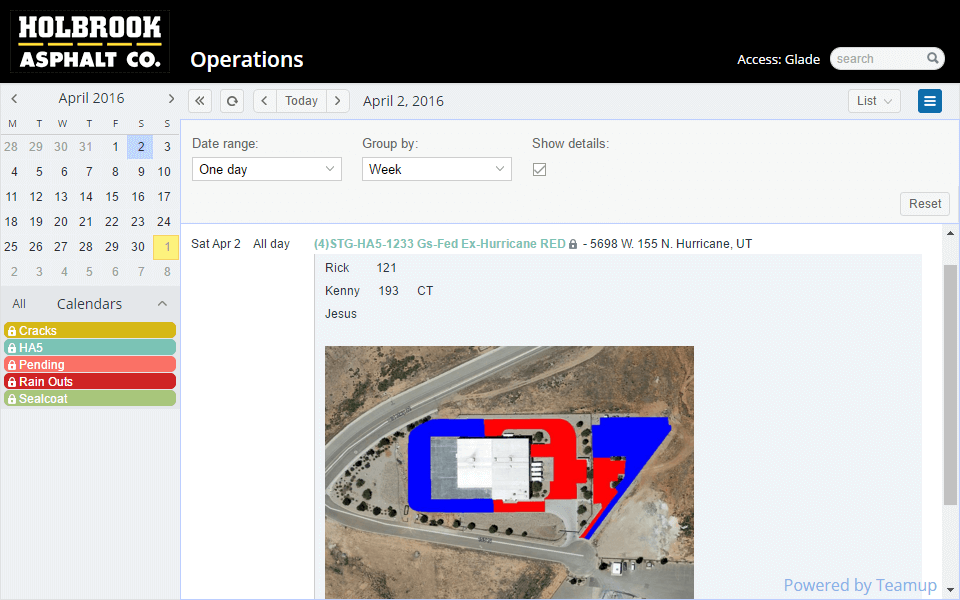Open the aerial site map image
The height and width of the screenshot is (600, 960).
point(509,472)
